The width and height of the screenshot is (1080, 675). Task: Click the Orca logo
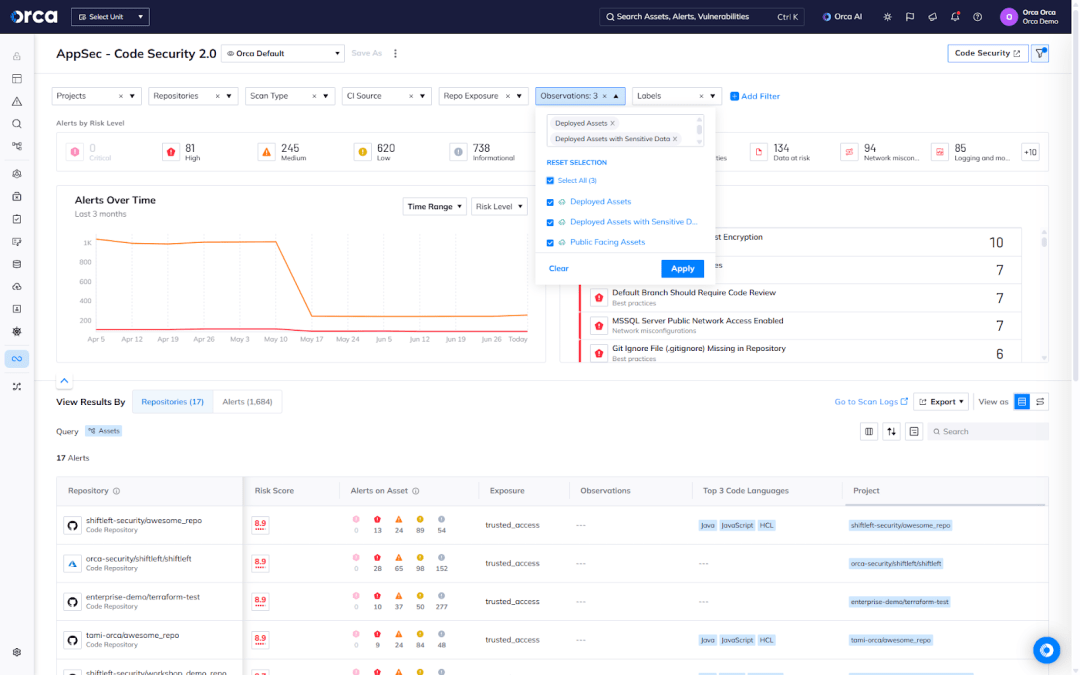(34, 17)
